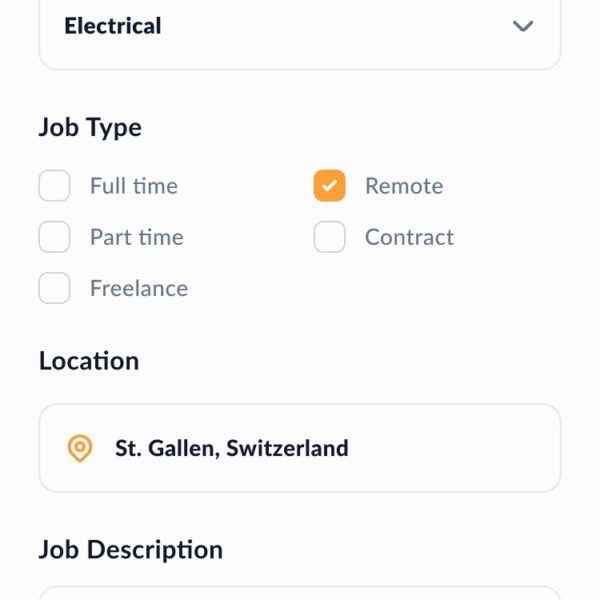Select the Freelance checkbox
Image resolution: width=600 pixels, height=600 pixels.
coord(54,288)
